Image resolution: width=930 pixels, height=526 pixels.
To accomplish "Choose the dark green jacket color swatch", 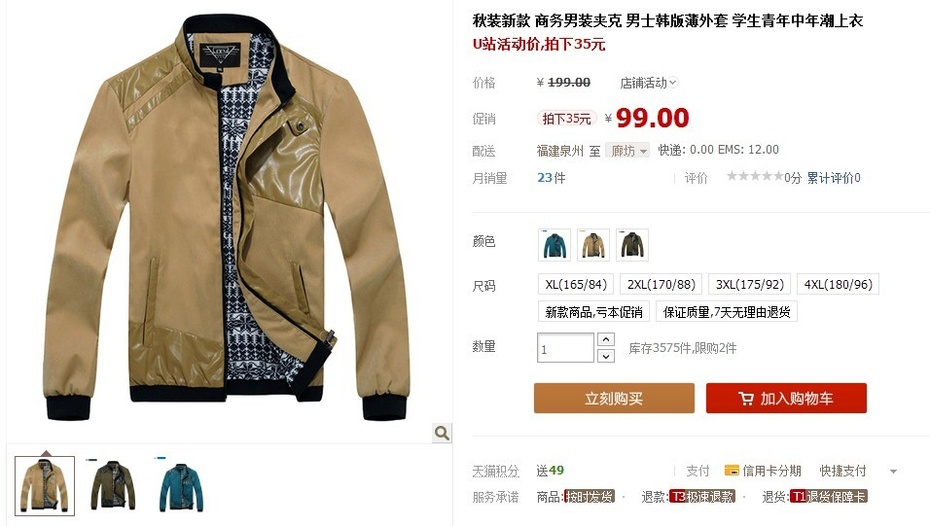I will click(x=632, y=245).
